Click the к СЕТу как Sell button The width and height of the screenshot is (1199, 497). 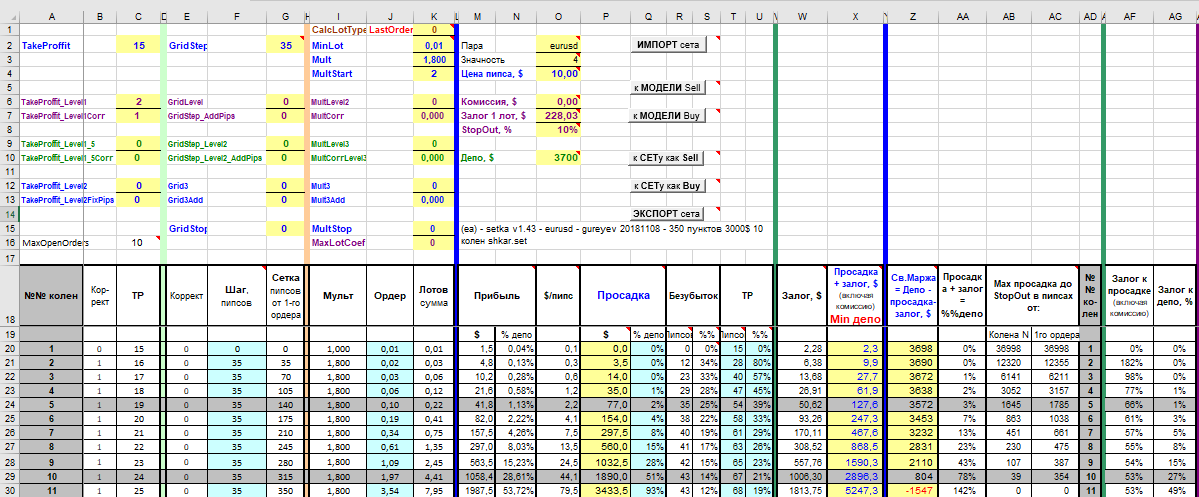coord(664,158)
